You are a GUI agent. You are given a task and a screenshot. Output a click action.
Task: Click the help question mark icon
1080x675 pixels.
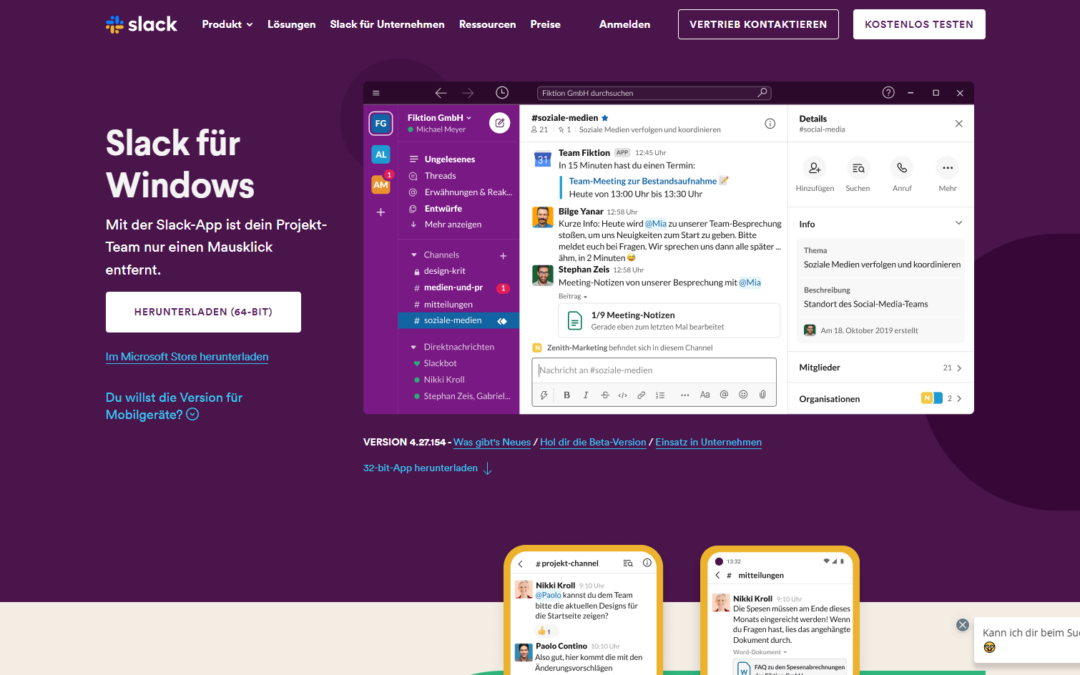pyautogui.click(x=889, y=92)
